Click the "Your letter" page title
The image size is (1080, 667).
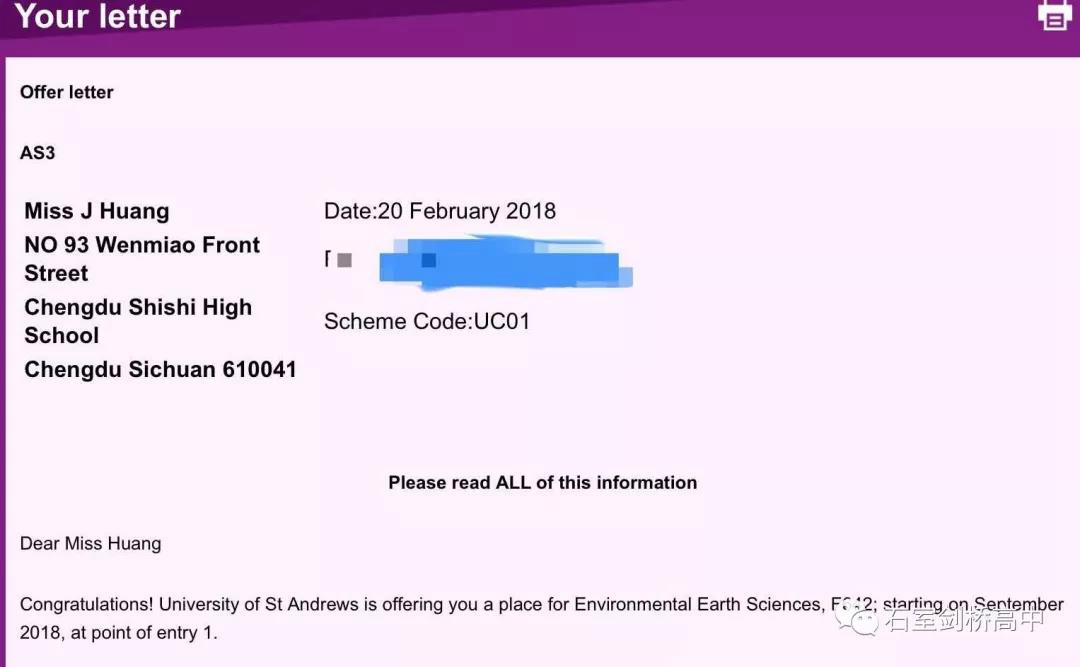[x=98, y=16]
